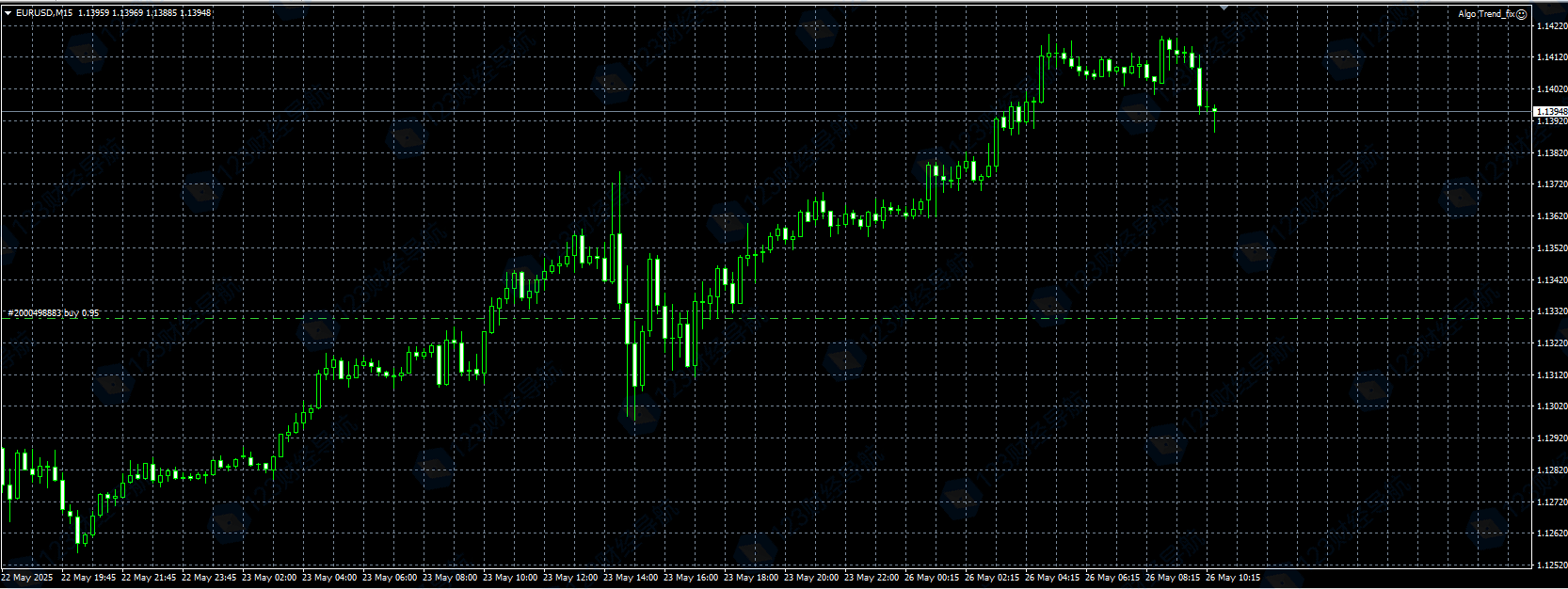Click the gray chart shift triangle marker
Screen dimensions: 1568x589
(x=1224, y=7)
